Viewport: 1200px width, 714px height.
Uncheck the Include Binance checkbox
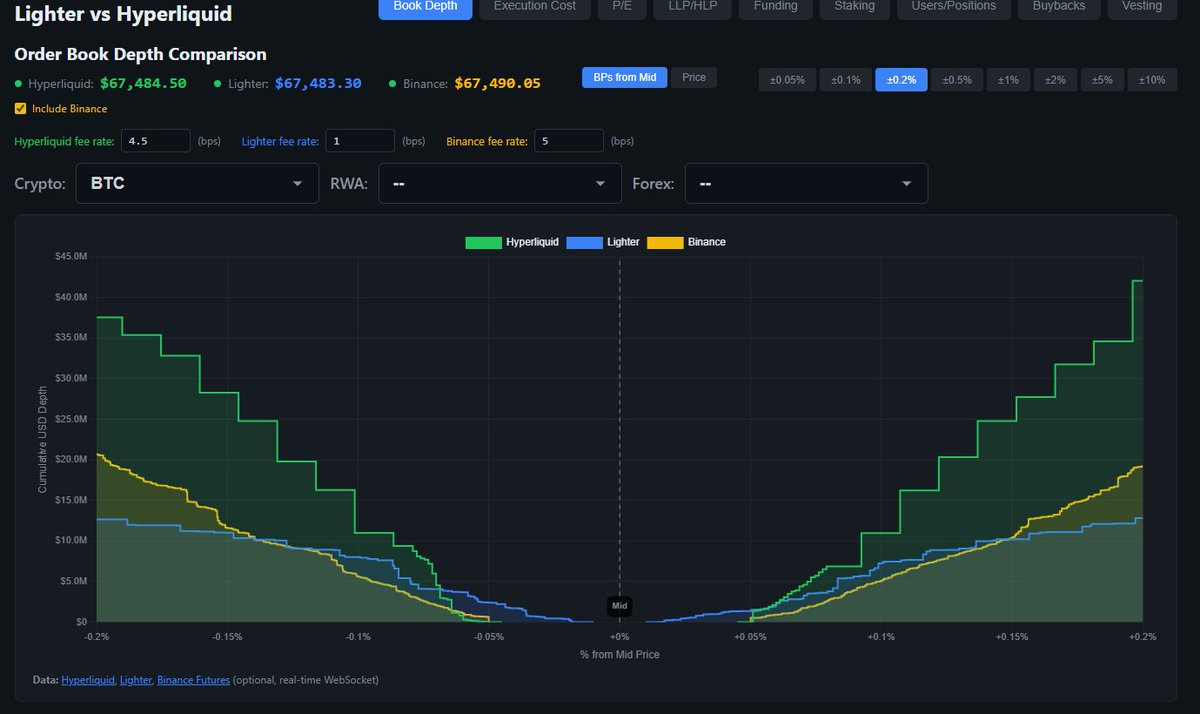[21, 109]
